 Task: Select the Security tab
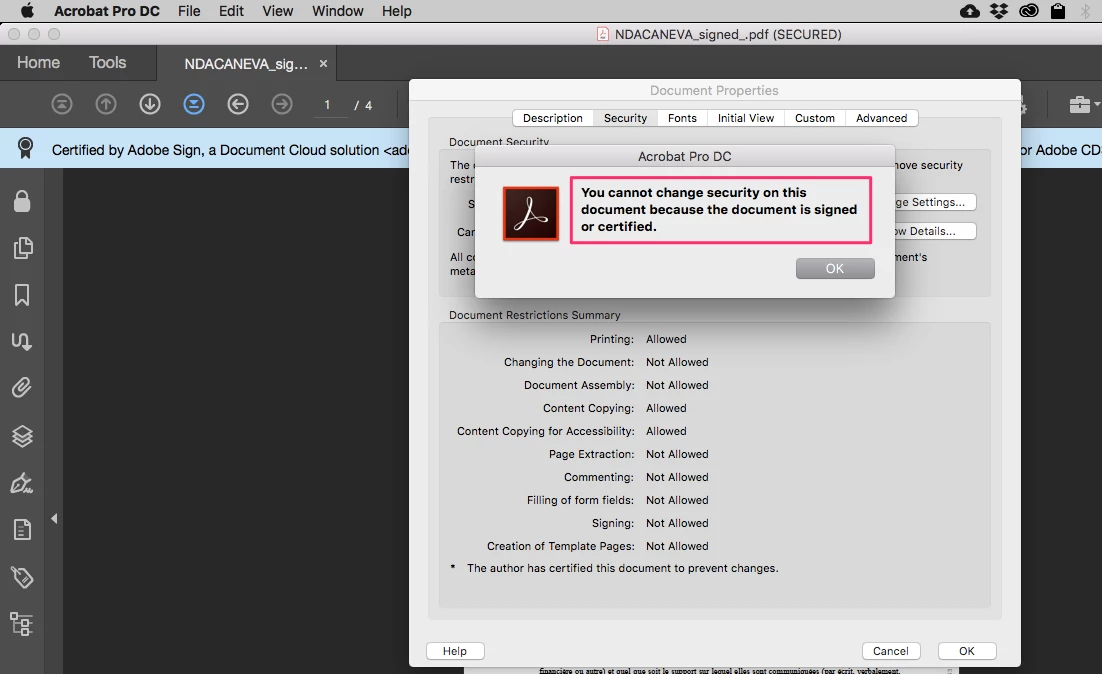point(625,118)
